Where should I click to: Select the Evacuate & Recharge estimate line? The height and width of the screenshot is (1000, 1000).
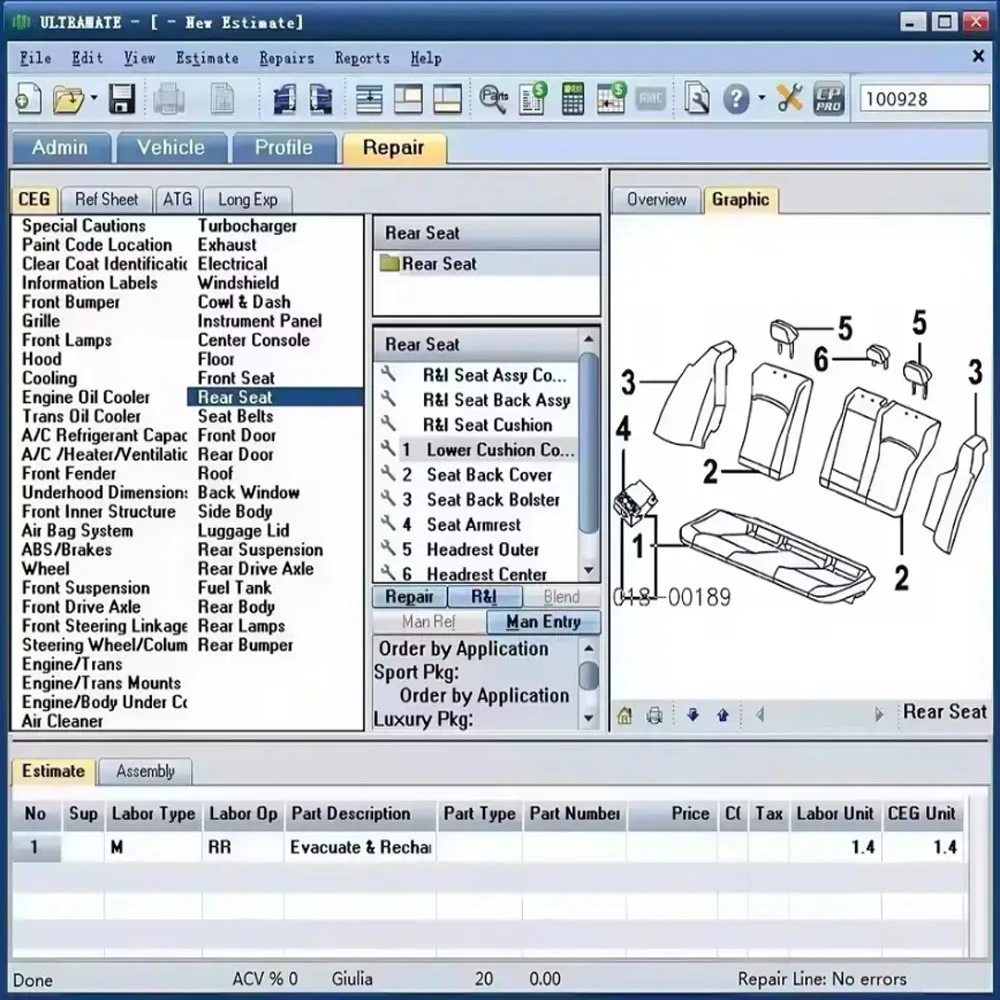pos(488,848)
